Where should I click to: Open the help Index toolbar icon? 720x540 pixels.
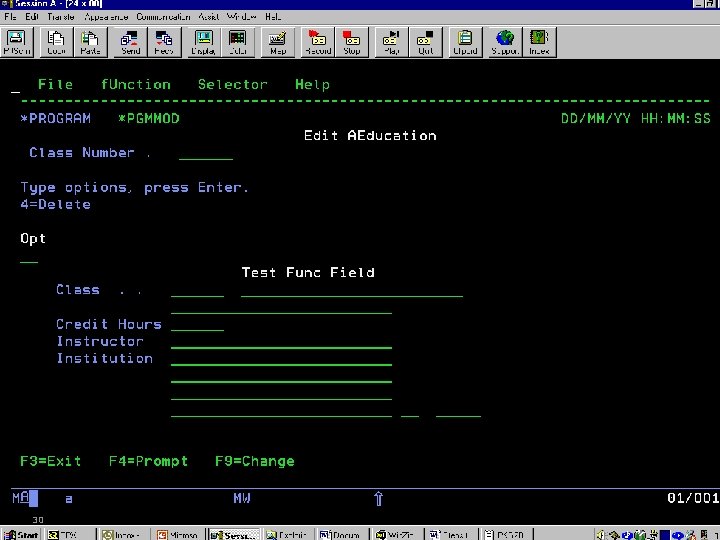click(x=539, y=42)
